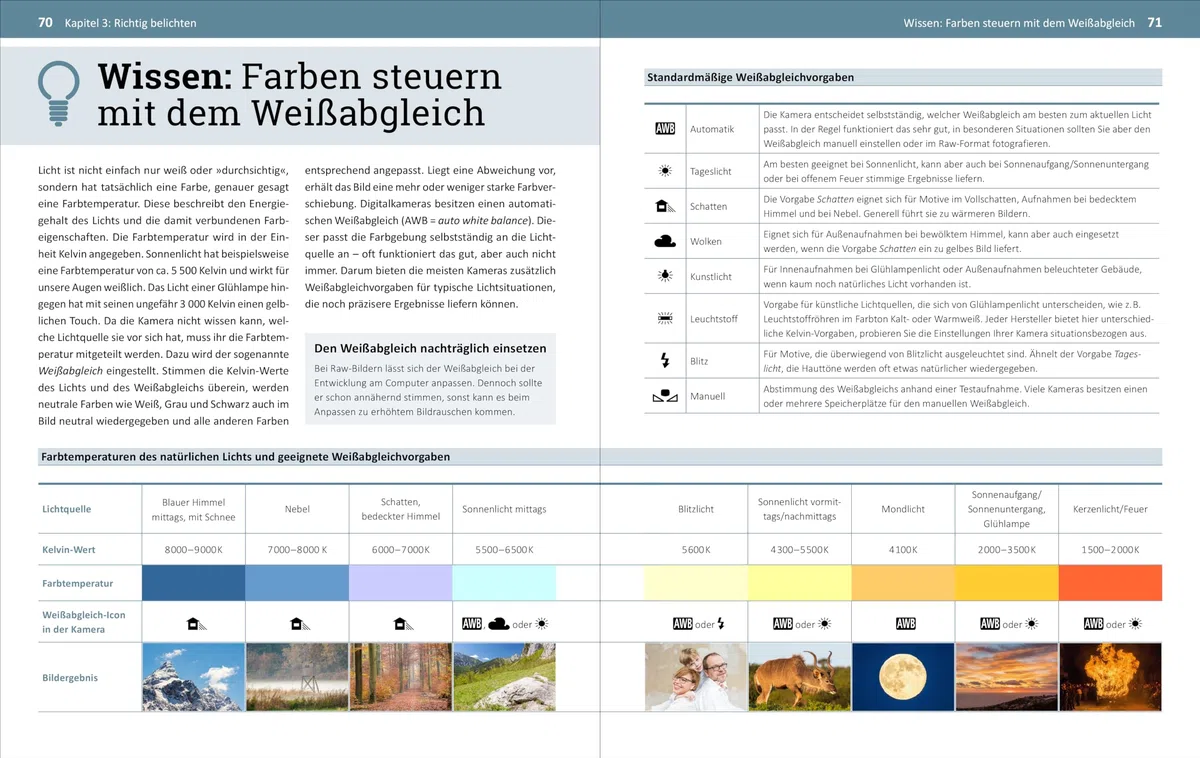Open the foggy hunting stand photo thumbnail
This screenshot has height=758, width=1200.
click(297, 677)
